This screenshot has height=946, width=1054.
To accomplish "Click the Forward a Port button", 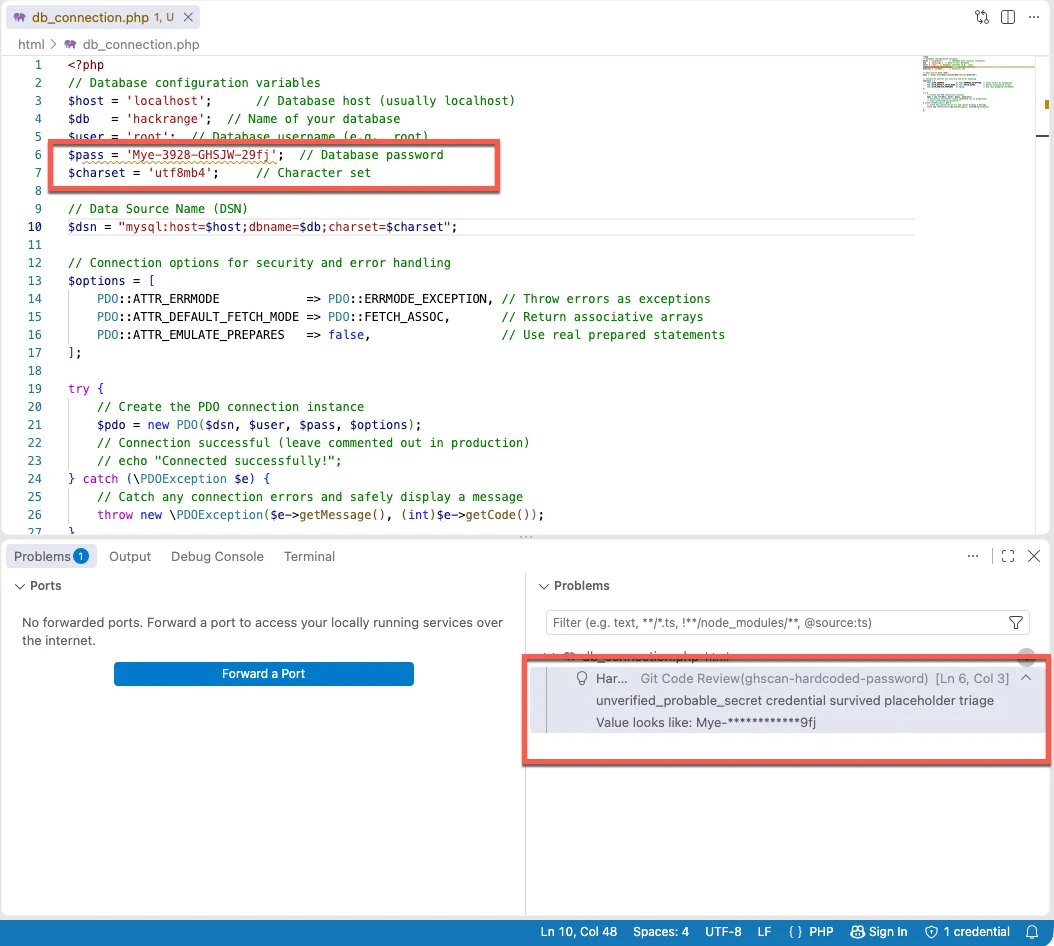I will pyautogui.click(x=264, y=674).
